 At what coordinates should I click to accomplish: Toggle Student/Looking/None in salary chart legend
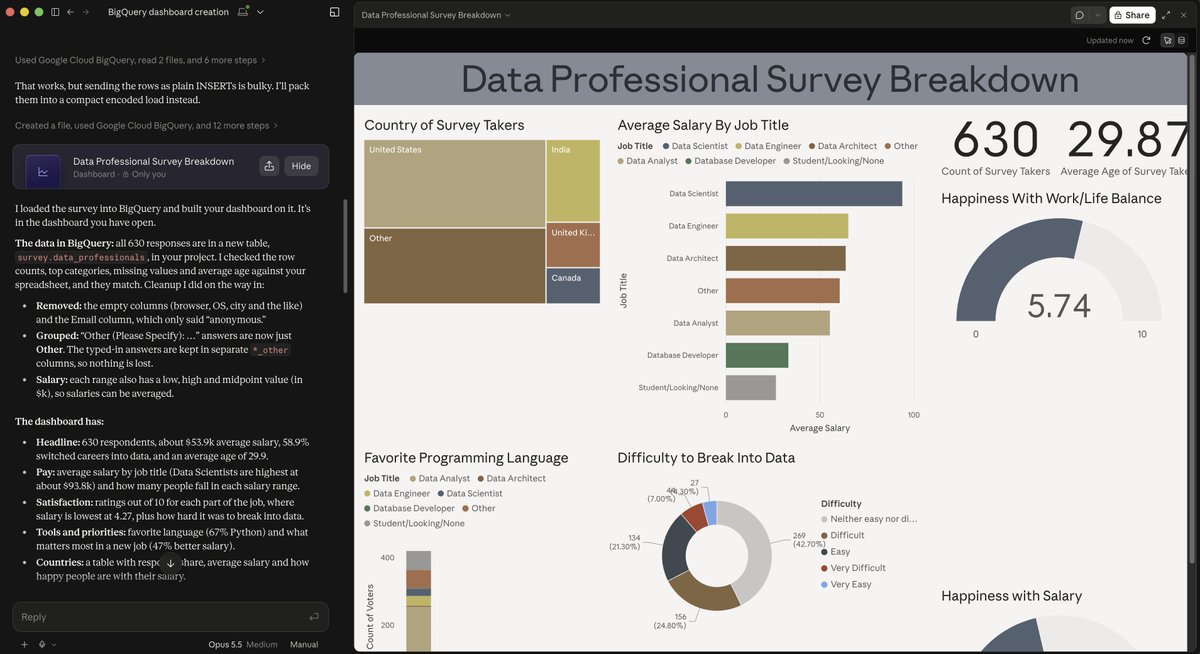tap(834, 160)
